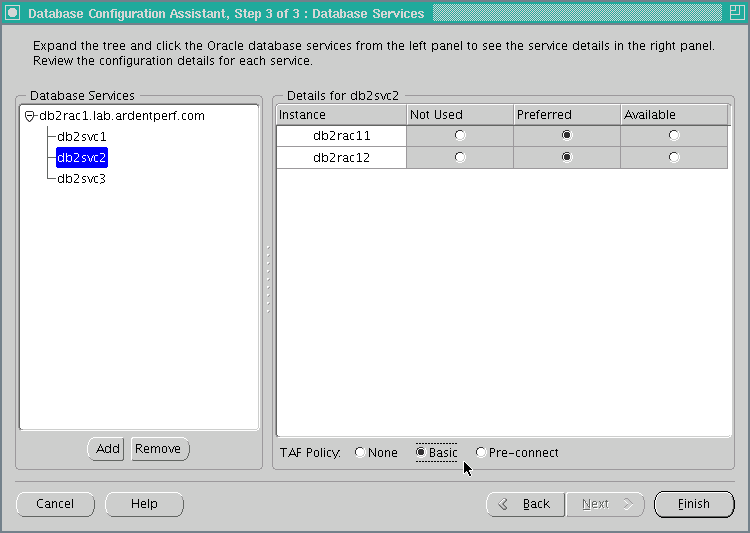The height and width of the screenshot is (533, 750).
Task: Click the panel divider handle between panes
Action: coord(267,278)
